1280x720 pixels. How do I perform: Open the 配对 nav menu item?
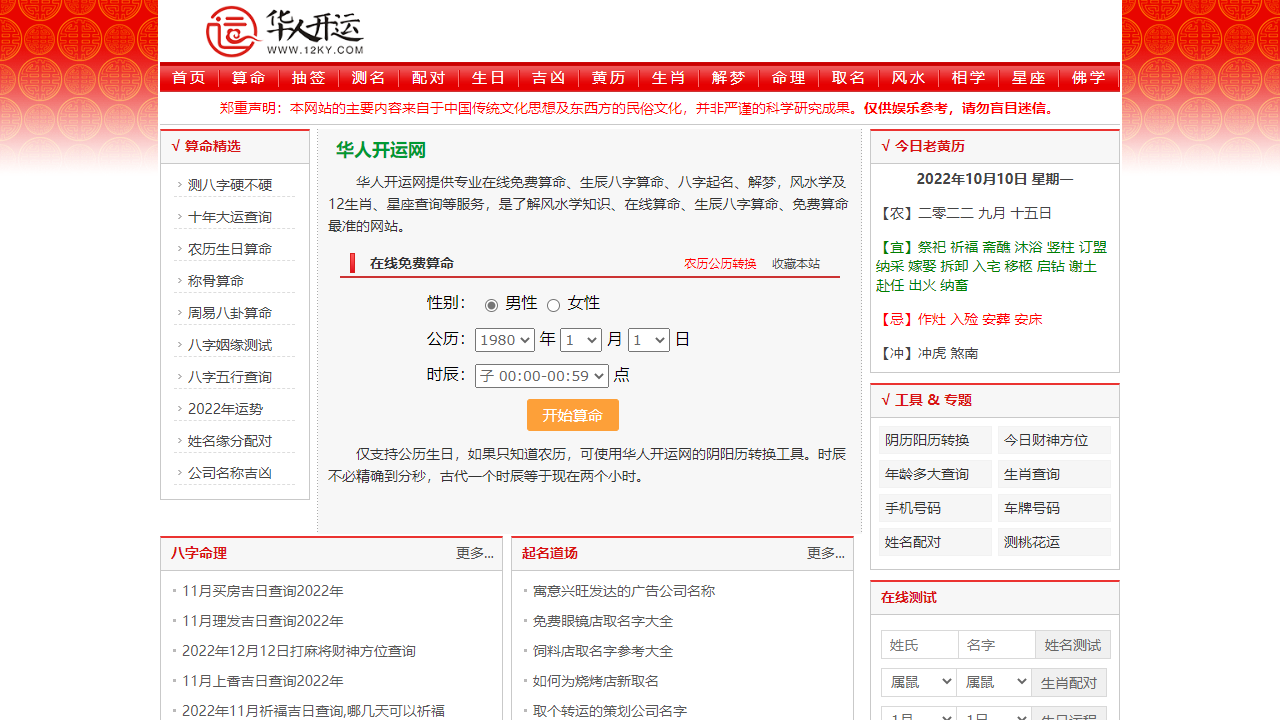(x=429, y=78)
